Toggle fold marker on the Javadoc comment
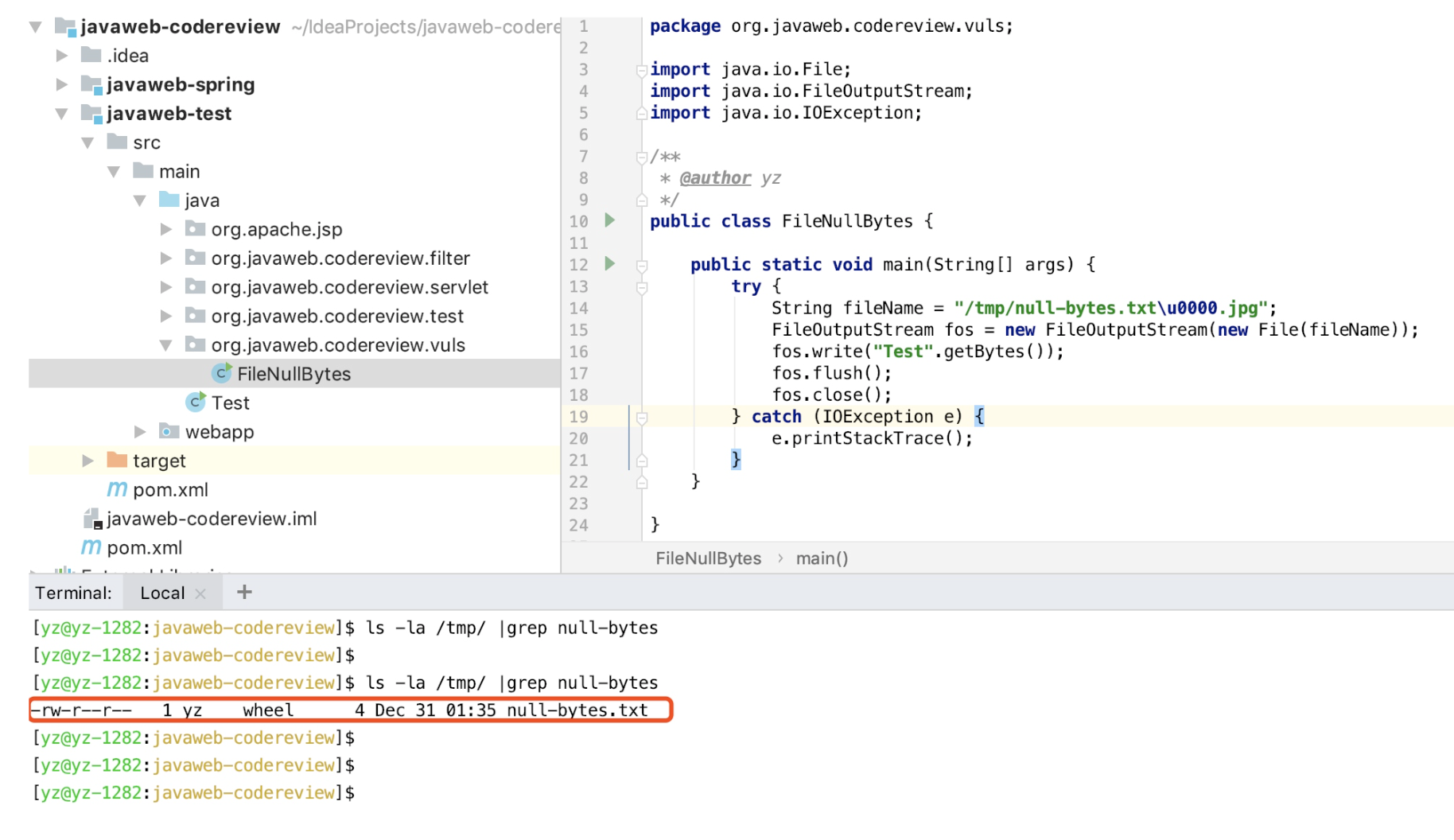Image resolution: width=1454 pixels, height=840 pixels. click(x=642, y=157)
